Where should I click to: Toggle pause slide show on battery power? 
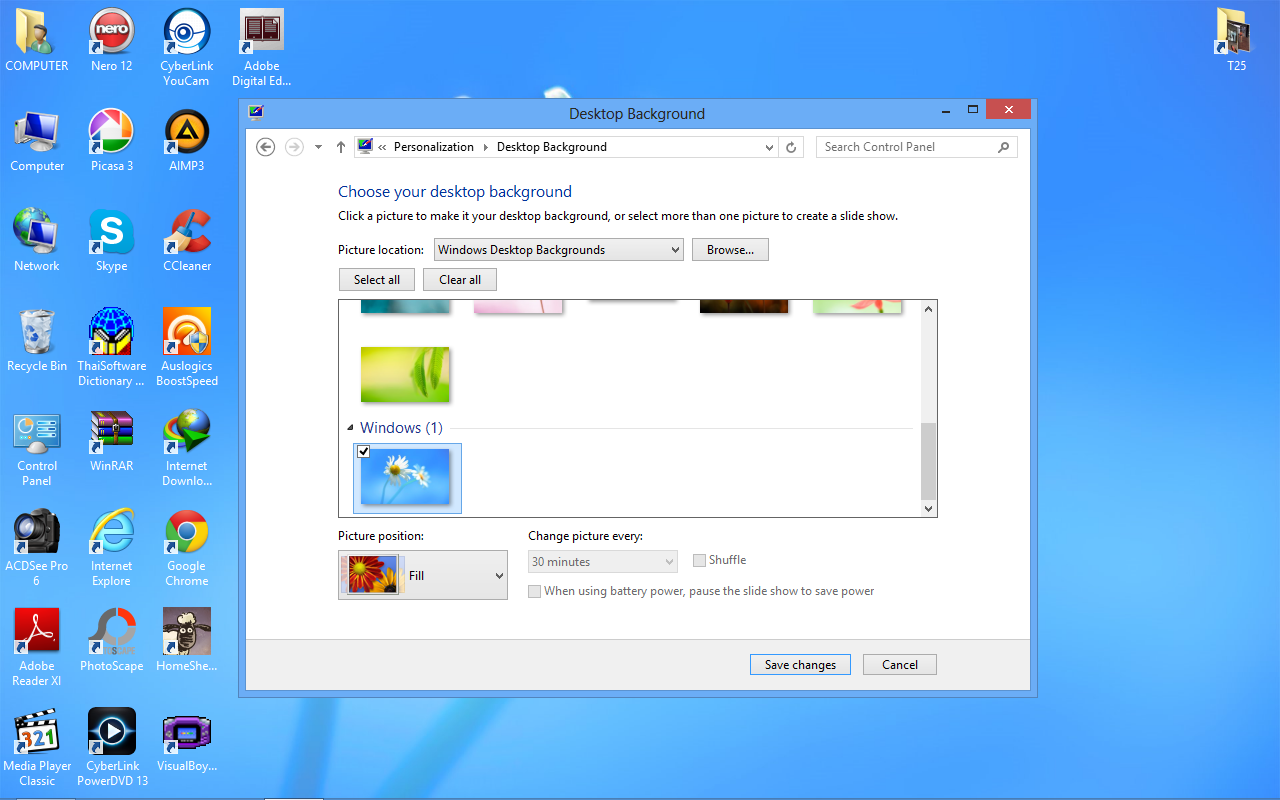535,591
